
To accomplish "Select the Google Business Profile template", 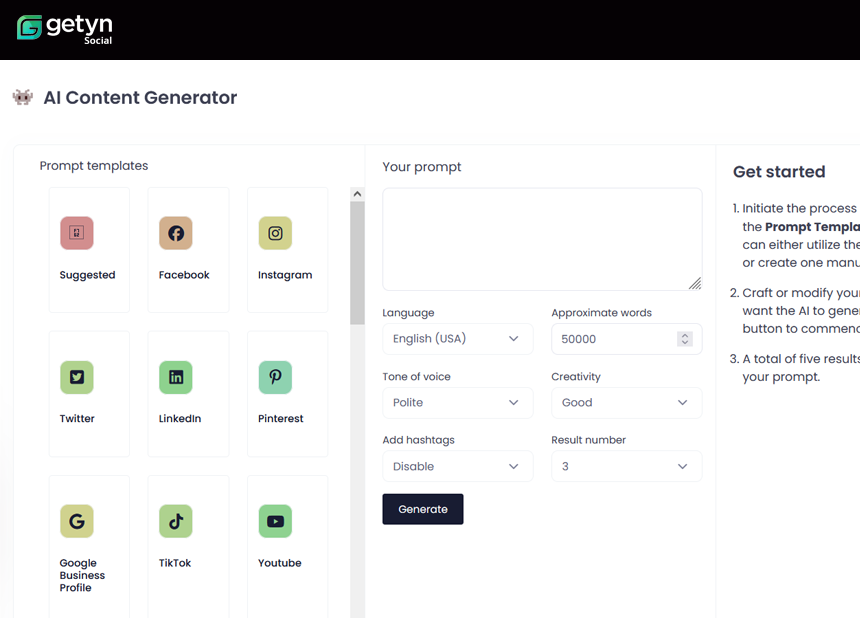I will click(x=77, y=521).
